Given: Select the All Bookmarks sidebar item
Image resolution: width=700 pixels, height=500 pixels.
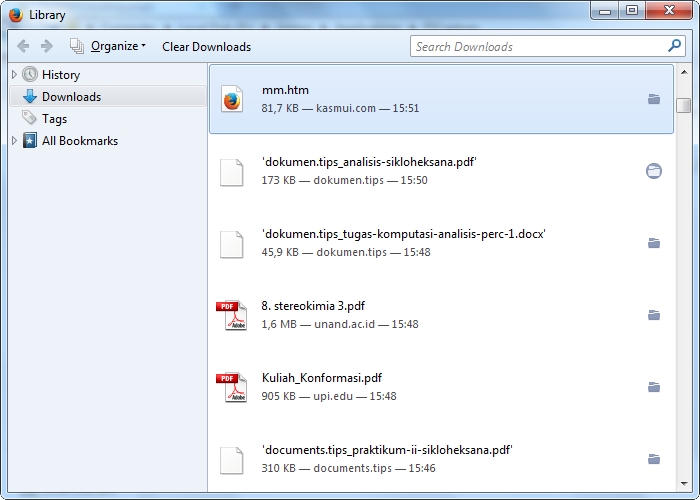Looking at the screenshot, I should (79, 141).
